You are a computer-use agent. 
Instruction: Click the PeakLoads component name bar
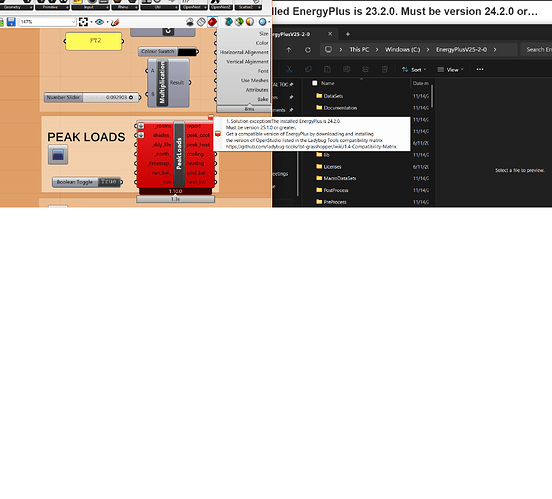[179, 154]
